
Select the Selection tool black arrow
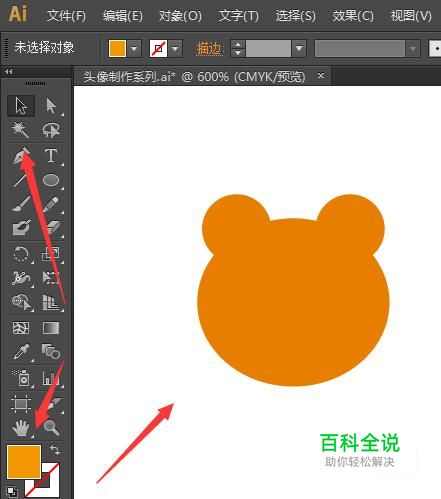click(x=21, y=106)
